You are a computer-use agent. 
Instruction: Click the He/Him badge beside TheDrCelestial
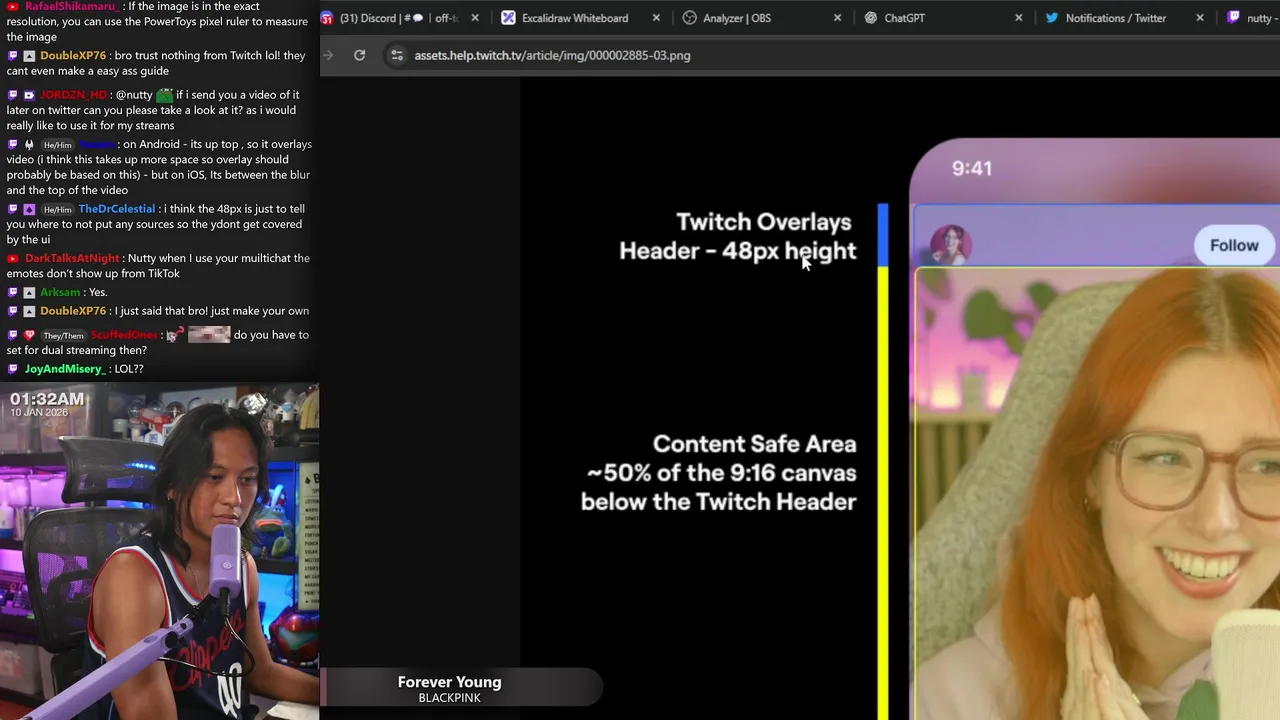coord(57,210)
